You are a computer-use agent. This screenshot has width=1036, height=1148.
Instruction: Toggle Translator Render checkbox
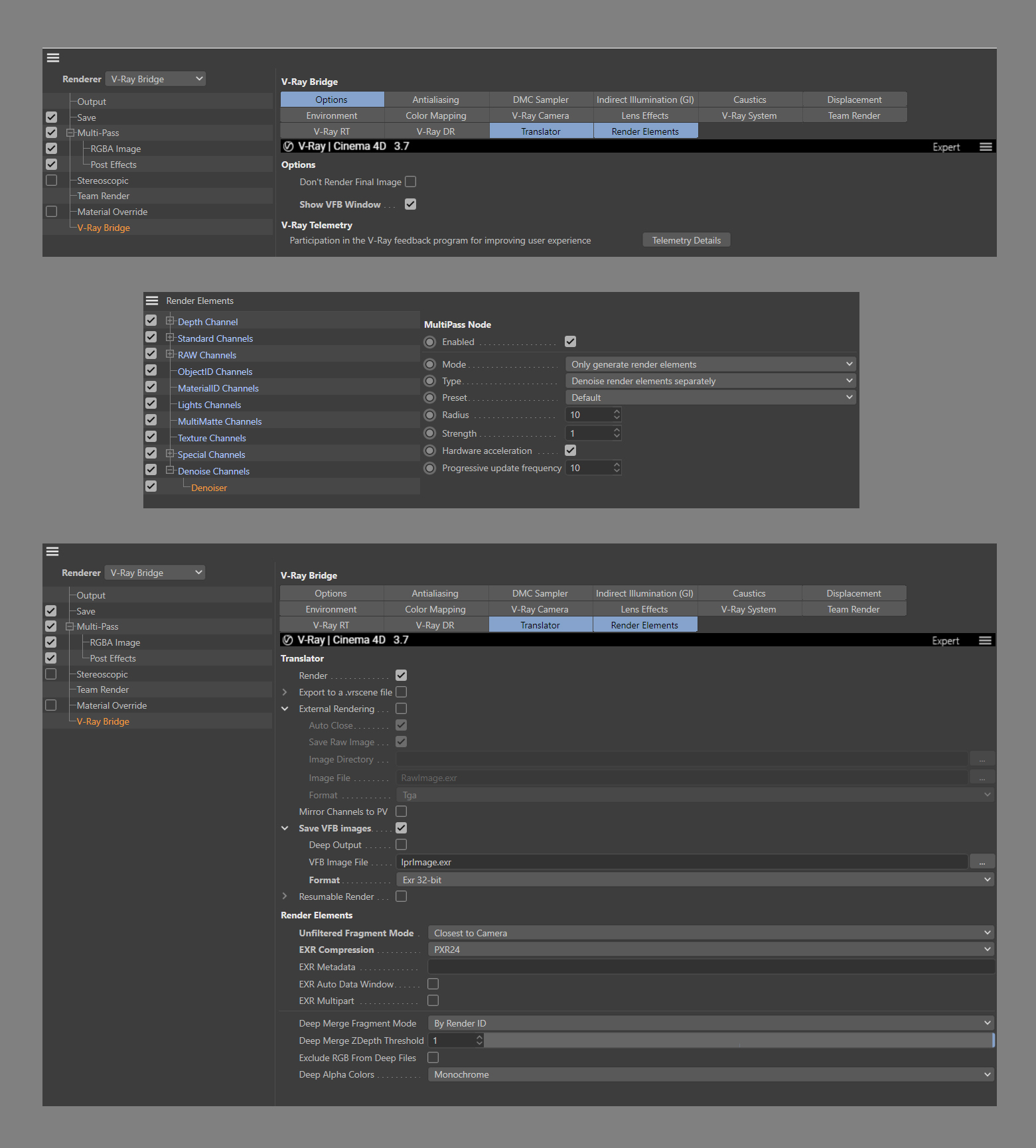click(402, 675)
